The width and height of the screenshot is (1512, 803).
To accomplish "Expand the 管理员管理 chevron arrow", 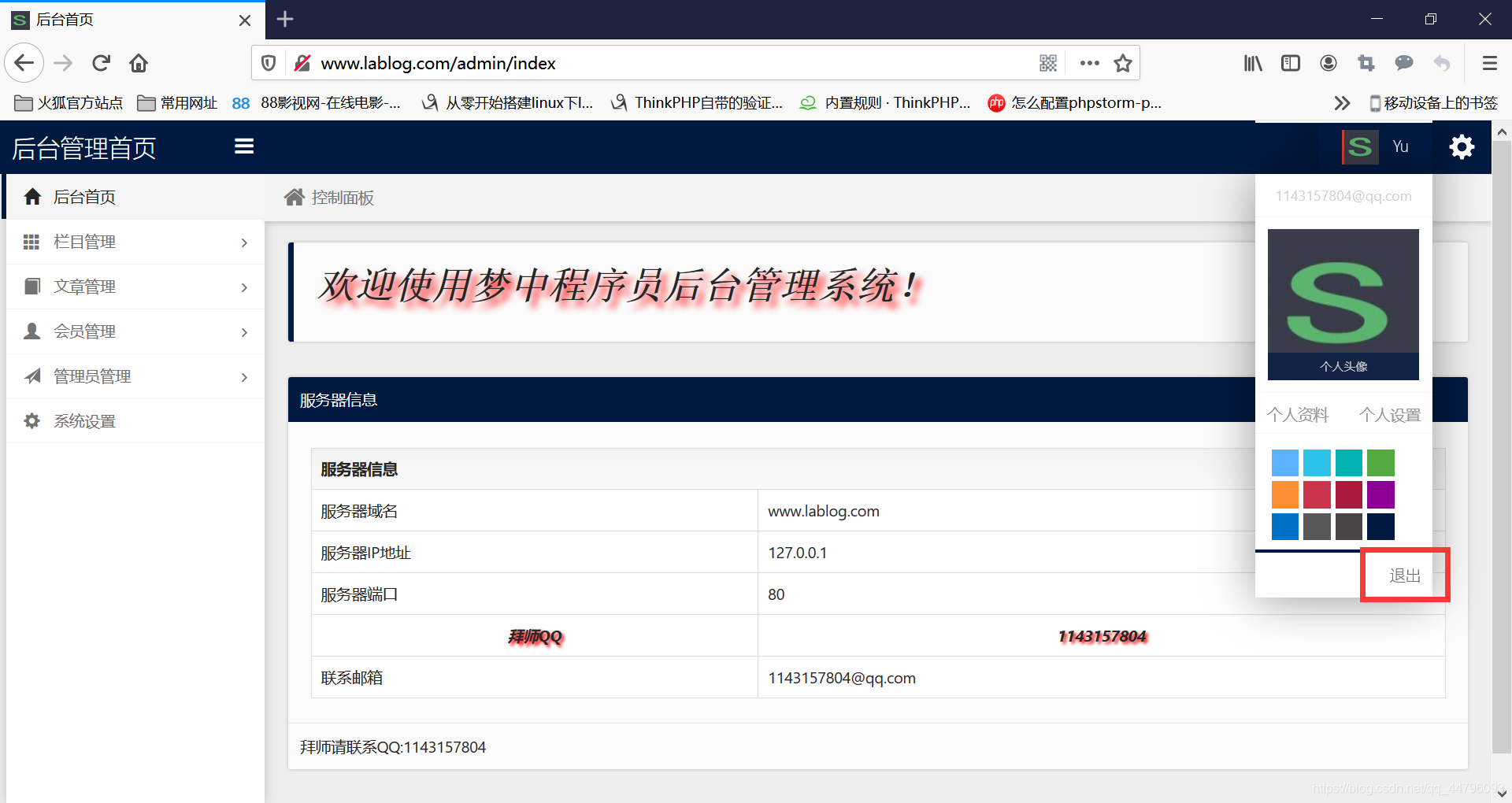I will (x=244, y=377).
